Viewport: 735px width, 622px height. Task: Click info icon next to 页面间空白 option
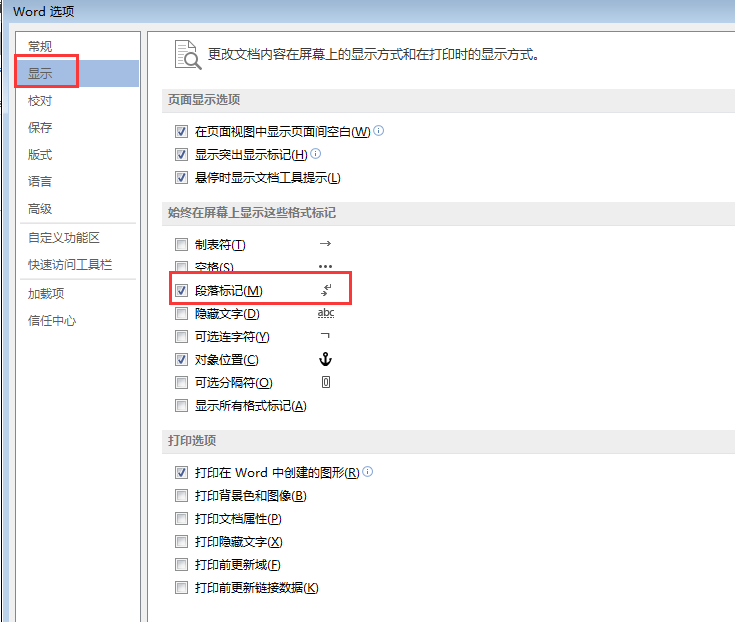[x=379, y=130]
